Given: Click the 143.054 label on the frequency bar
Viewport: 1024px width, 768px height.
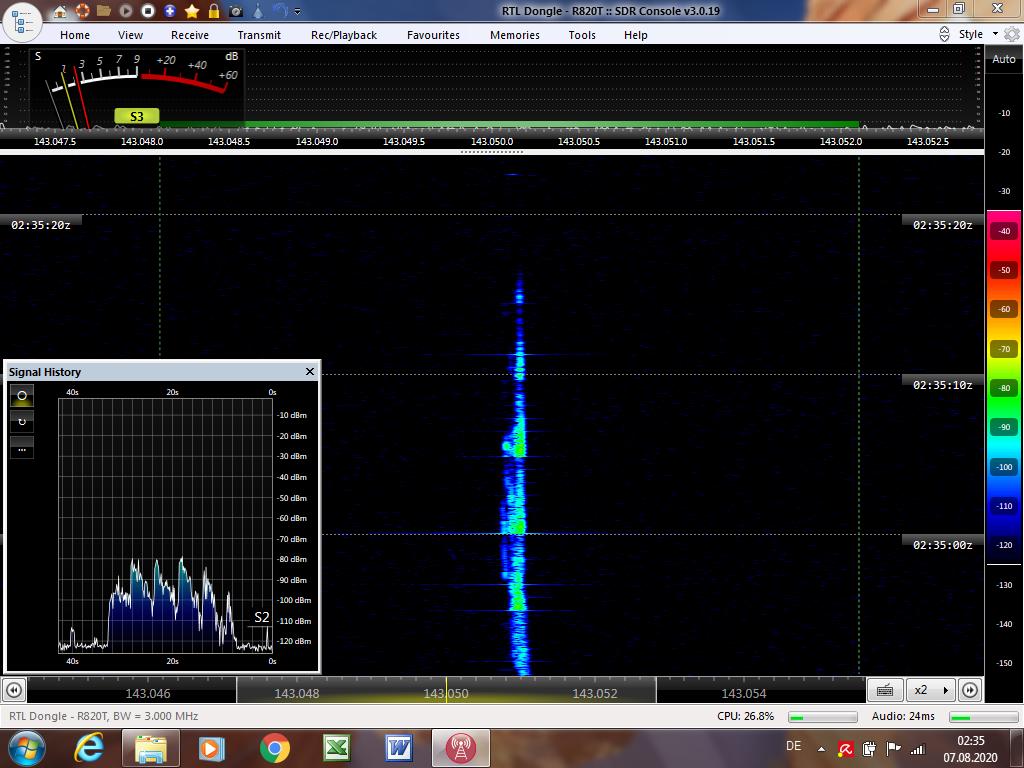Looking at the screenshot, I should click(x=744, y=694).
